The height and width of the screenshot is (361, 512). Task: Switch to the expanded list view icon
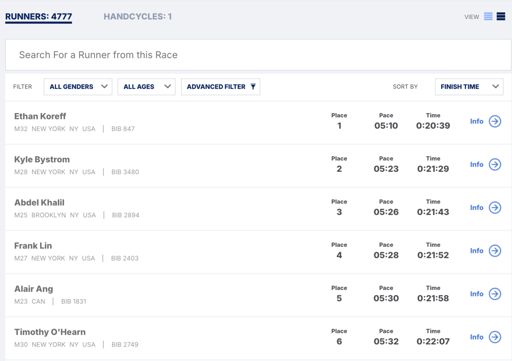tap(501, 16)
